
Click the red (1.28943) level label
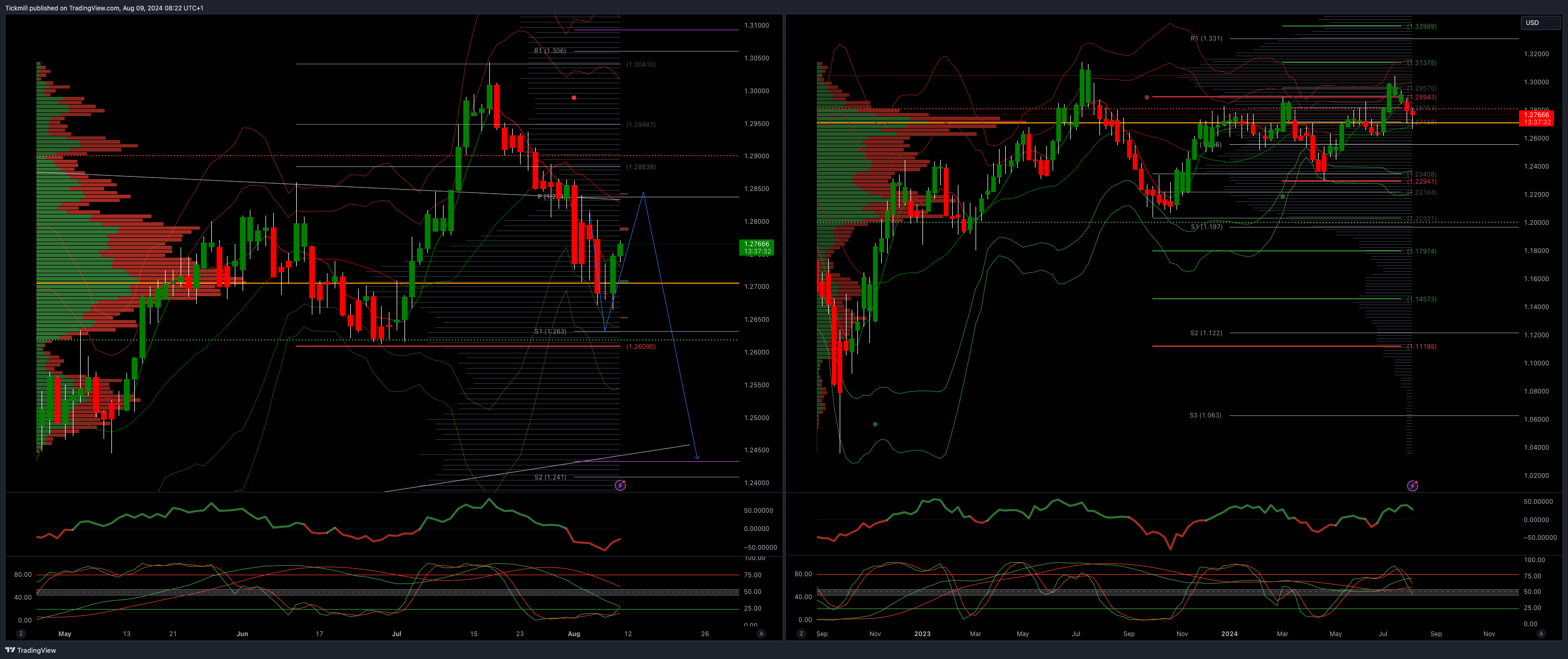(1422, 97)
